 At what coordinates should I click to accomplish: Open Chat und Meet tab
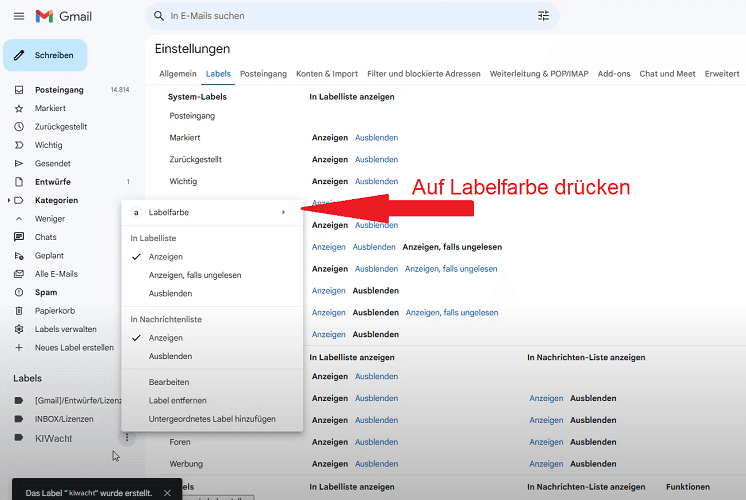coord(667,74)
